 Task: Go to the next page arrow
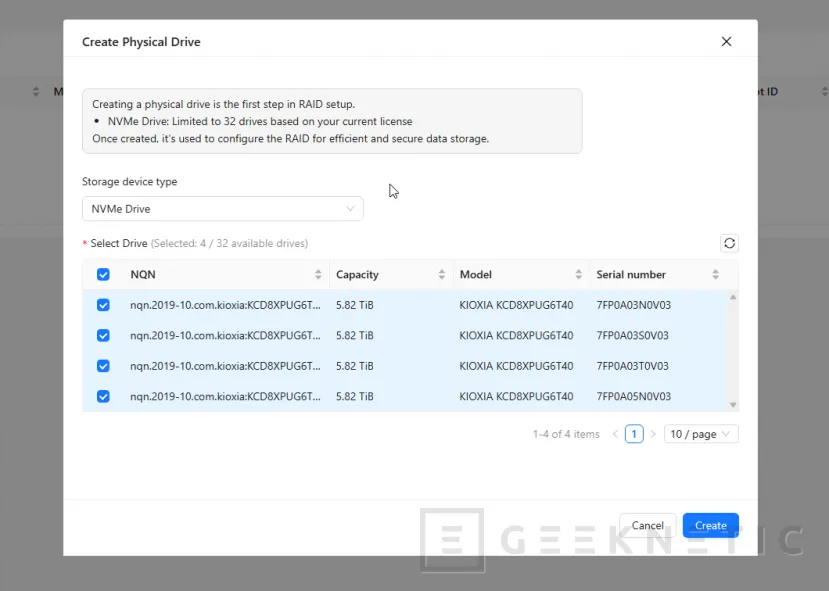click(x=653, y=434)
